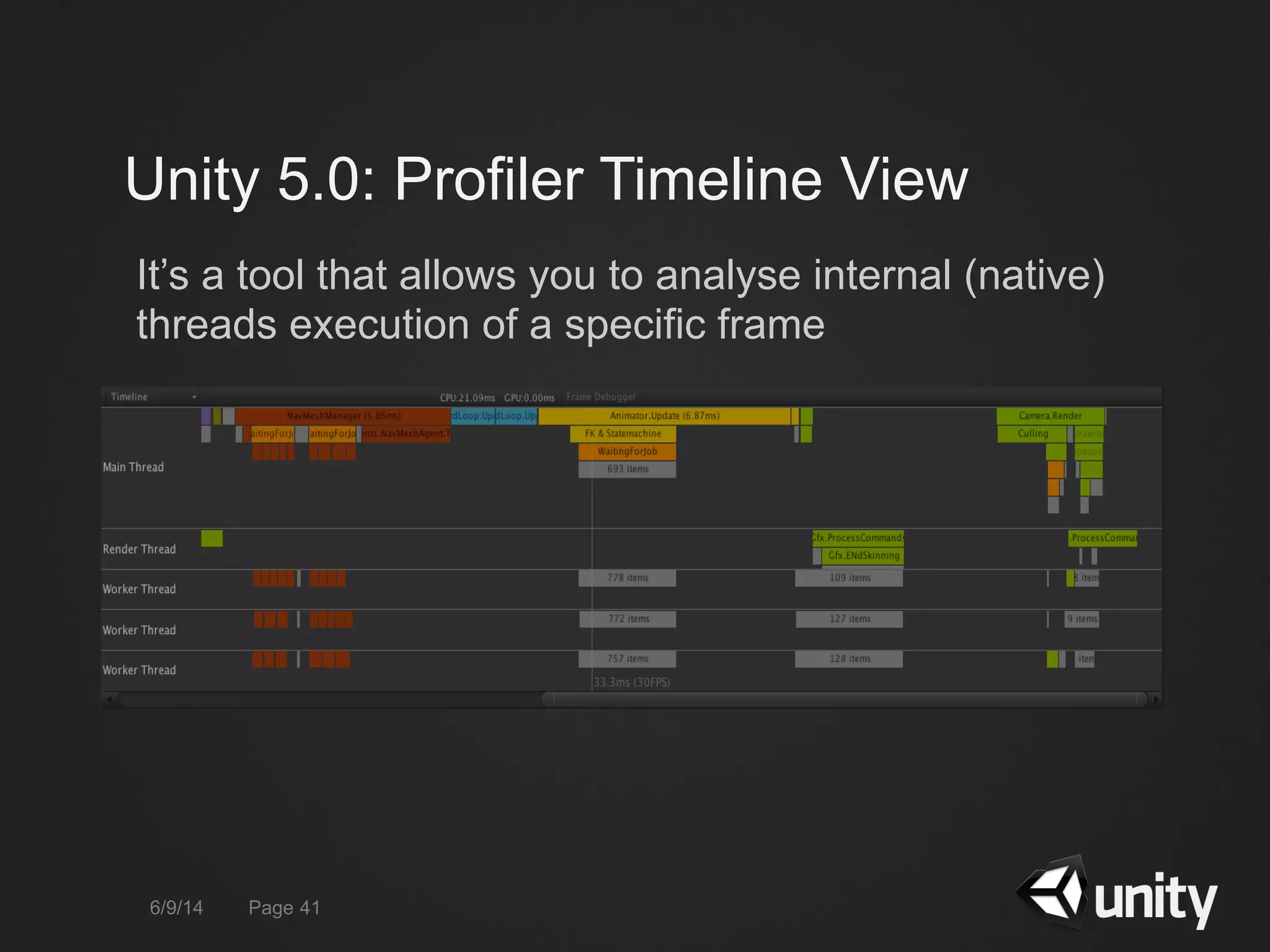Select the 127 items block
The height and width of the screenshot is (952, 1270).
[x=850, y=619]
